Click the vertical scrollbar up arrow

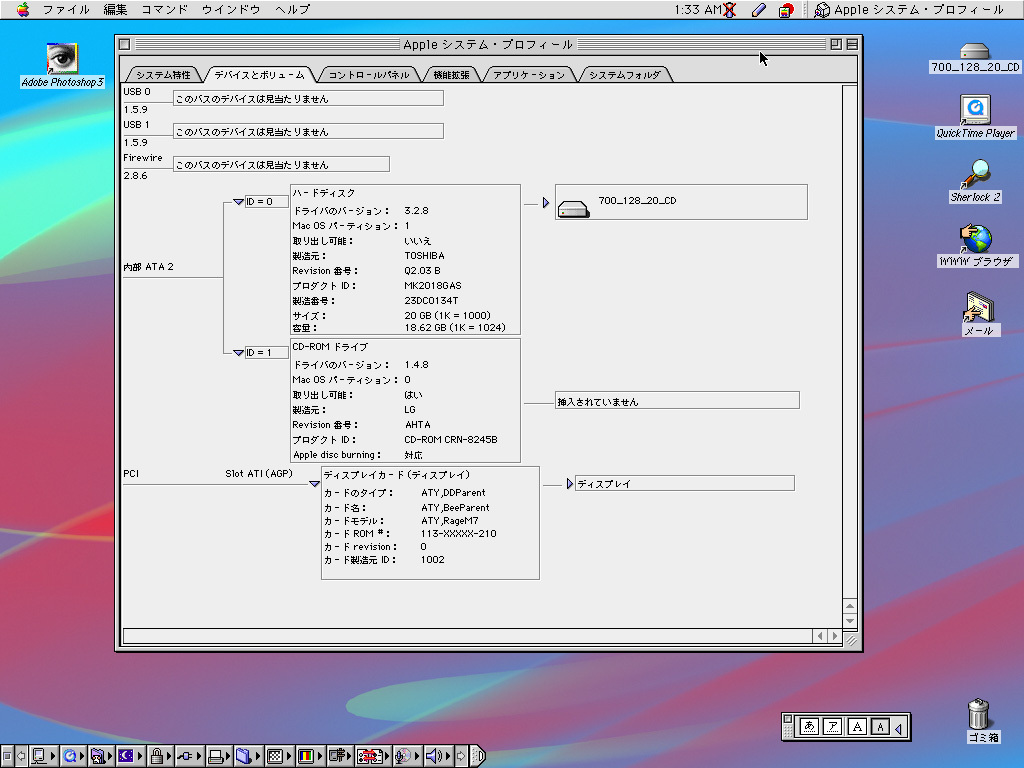tap(850, 605)
